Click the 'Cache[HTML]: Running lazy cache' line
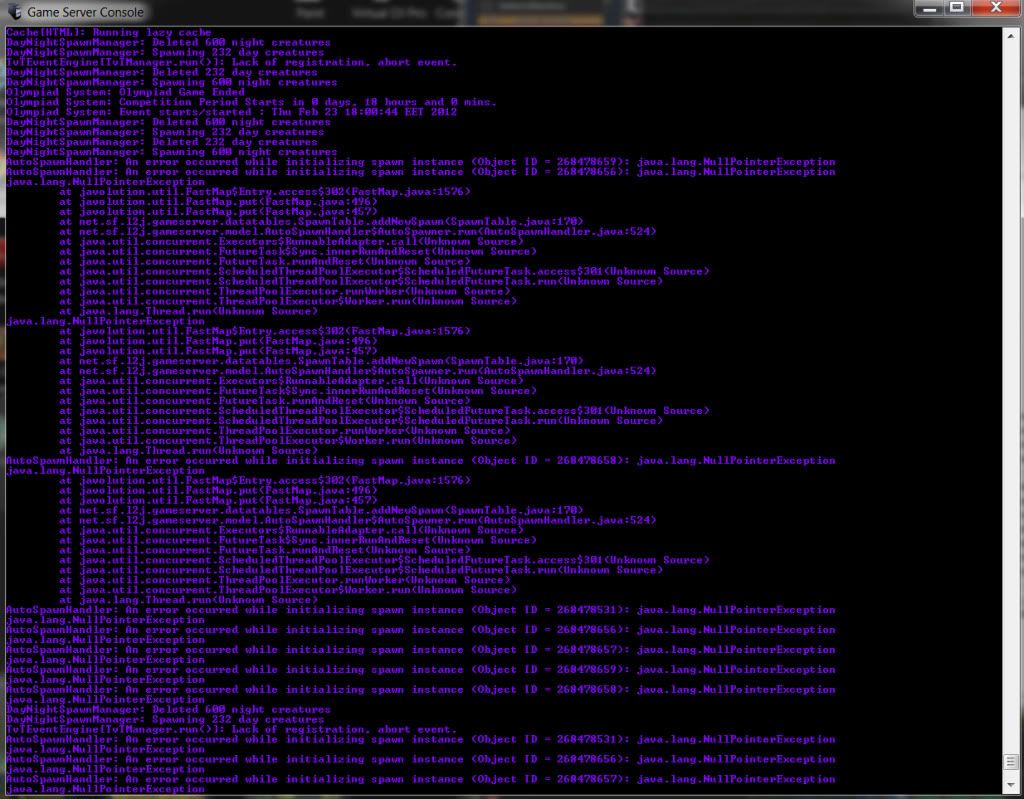 (109, 32)
